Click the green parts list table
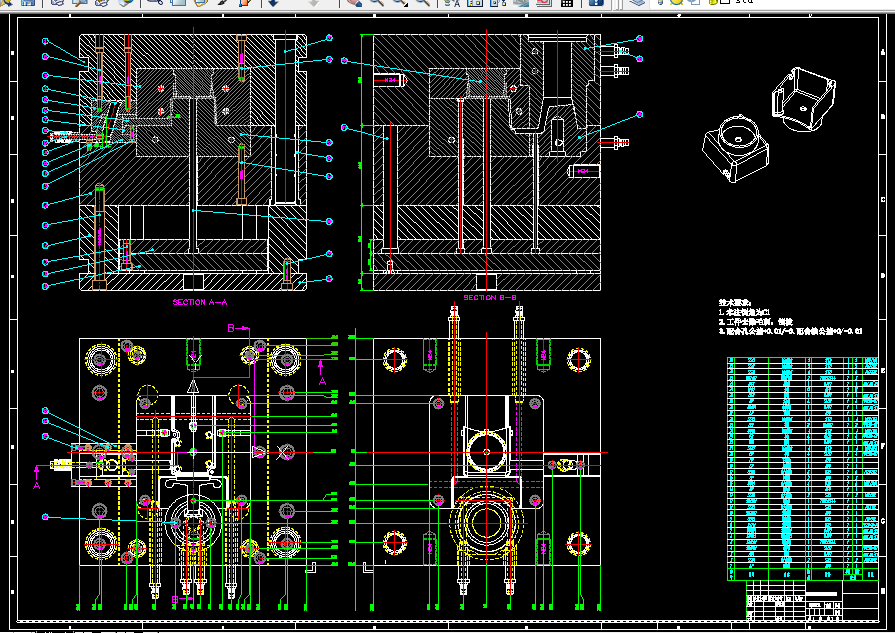 click(802, 469)
